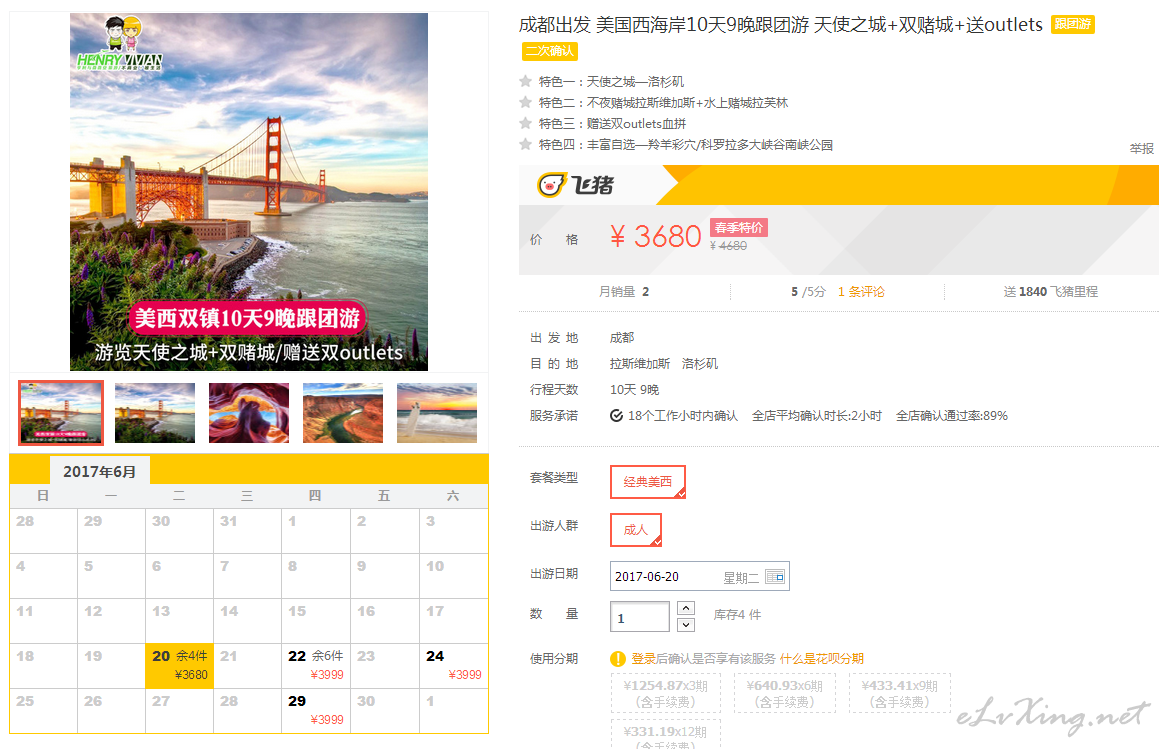The width and height of the screenshot is (1161, 749).
Task: Click the orange exclamation info icon
Action: point(618,659)
